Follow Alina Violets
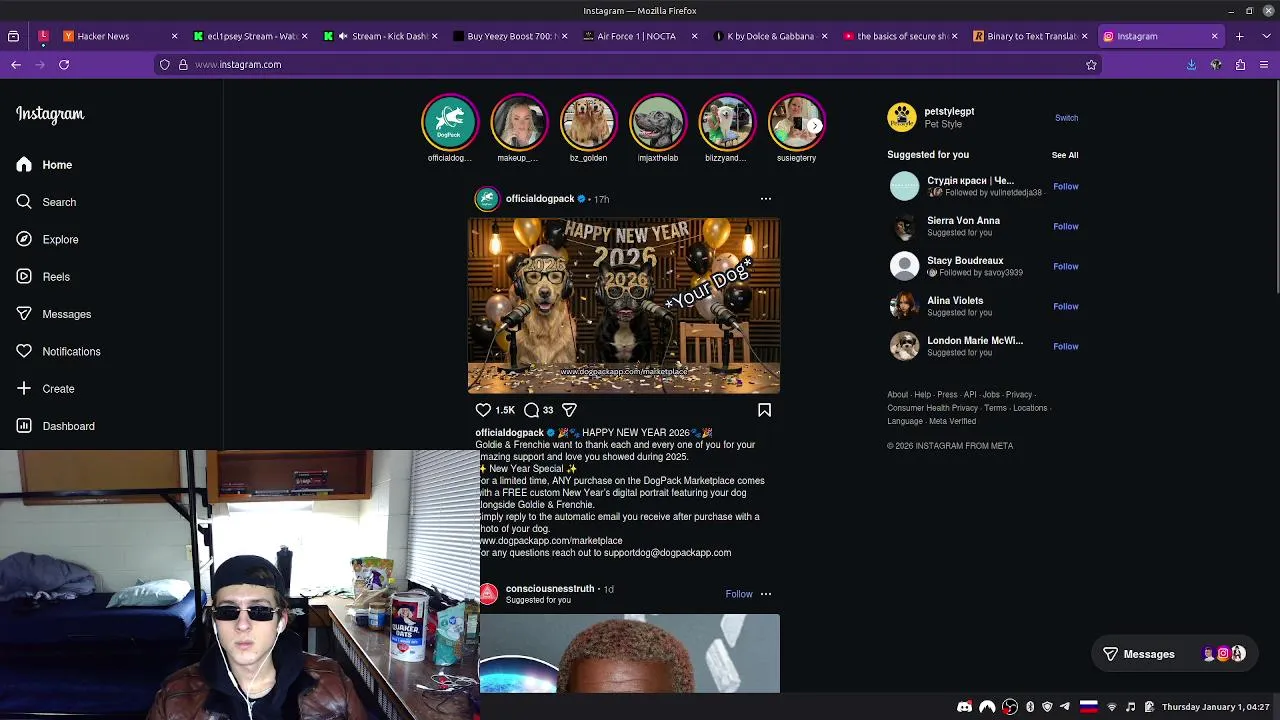1280x720 pixels. pyautogui.click(x=1066, y=306)
